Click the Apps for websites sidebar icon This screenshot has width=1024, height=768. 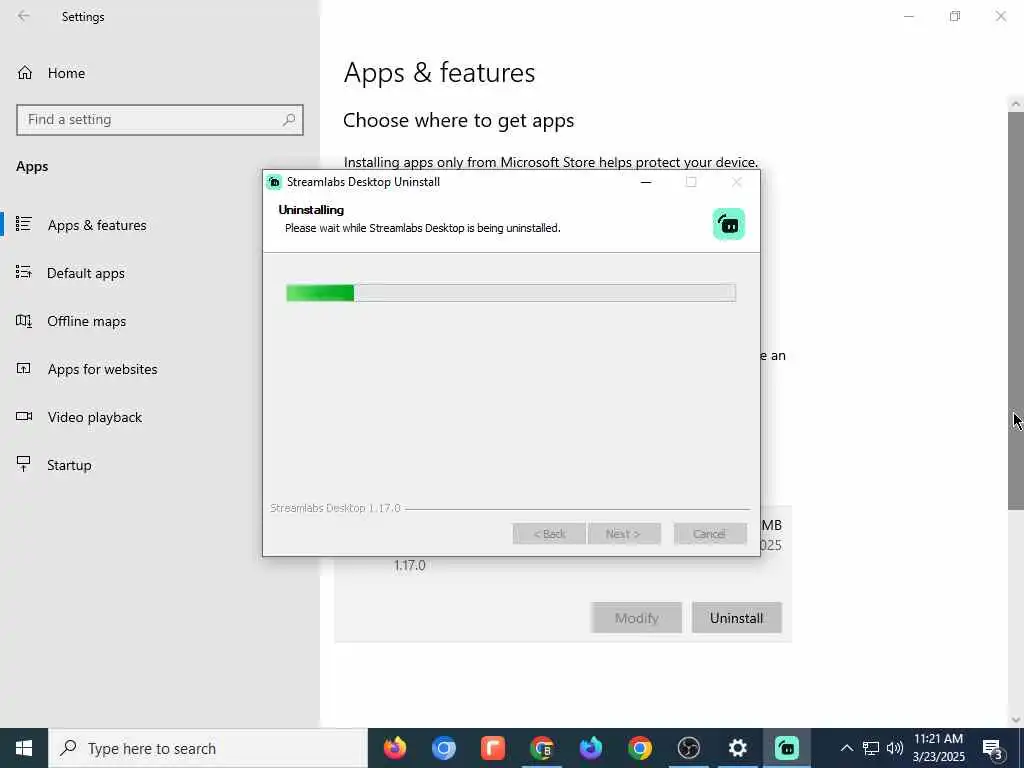[24, 368]
